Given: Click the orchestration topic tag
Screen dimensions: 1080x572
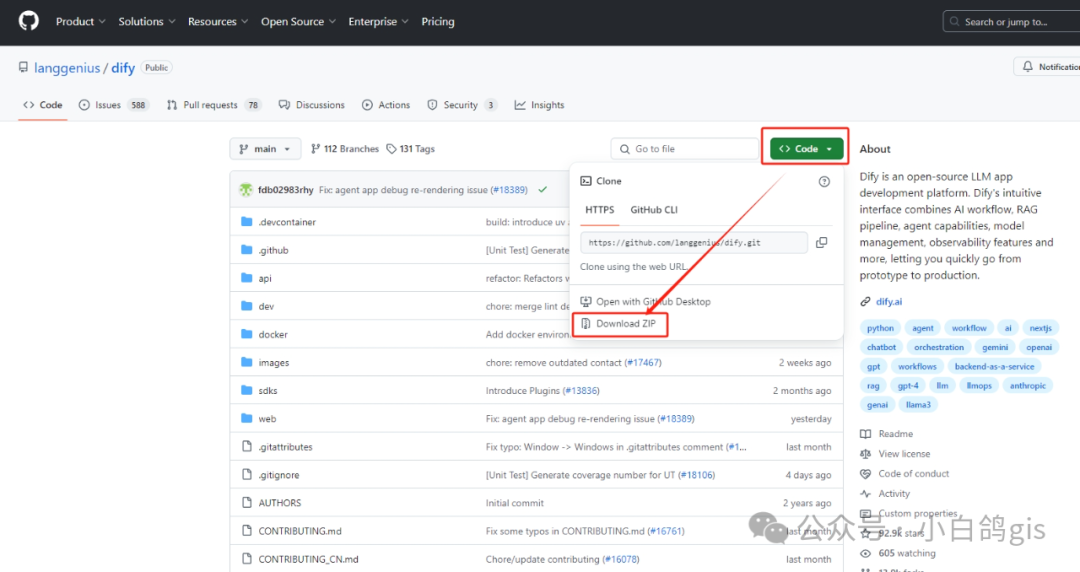Looking at the screenshot, I should 939,347.
